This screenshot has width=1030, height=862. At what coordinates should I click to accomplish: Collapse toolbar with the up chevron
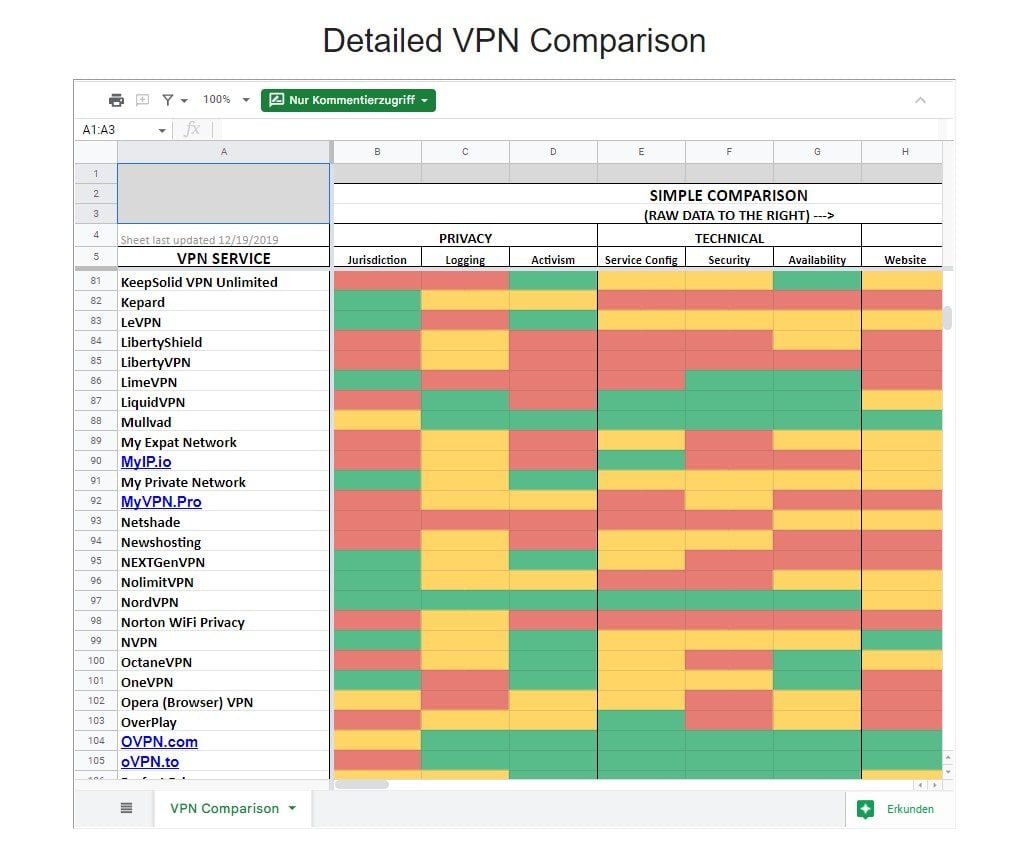point(920,100)
